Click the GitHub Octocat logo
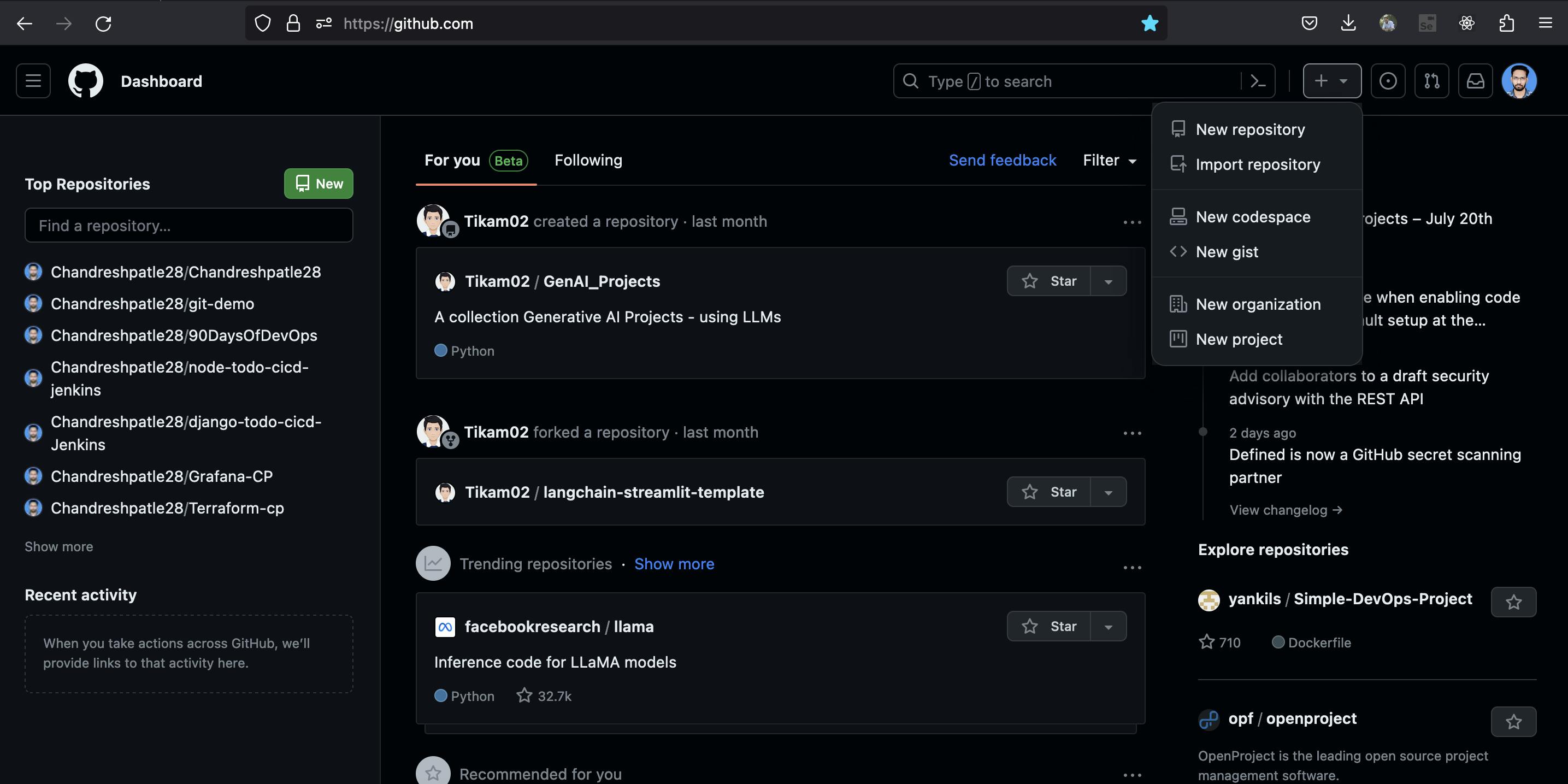 [85, 81]
